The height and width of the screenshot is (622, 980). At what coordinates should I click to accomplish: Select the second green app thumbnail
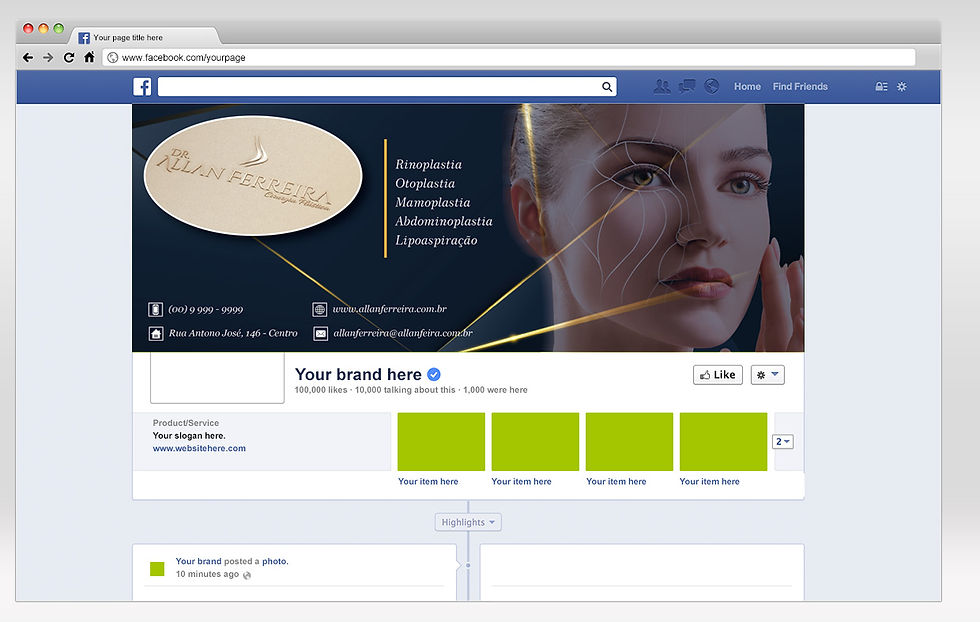pos(535,441)
